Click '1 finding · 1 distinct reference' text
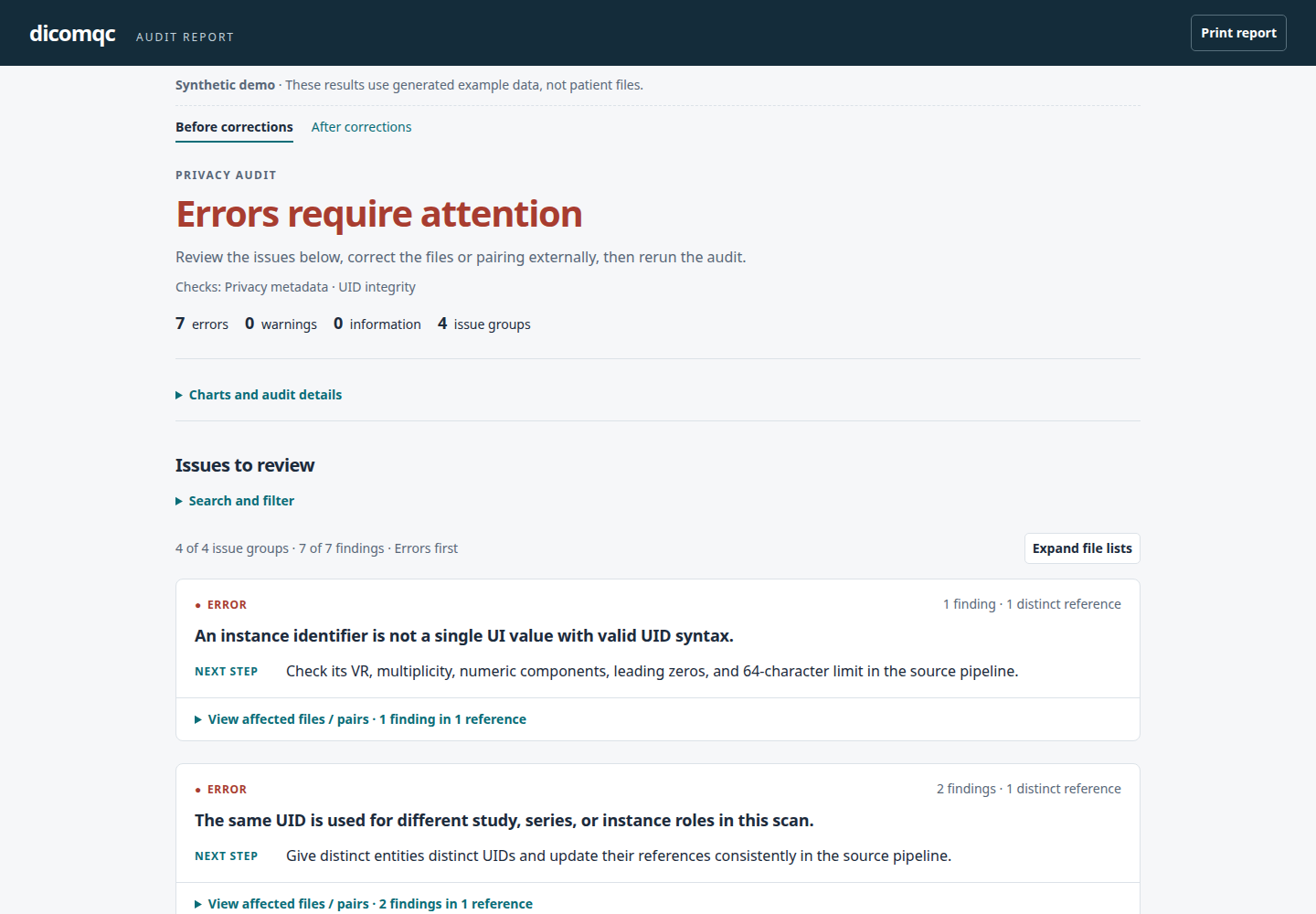This screenshot has height=914, width=1316. coord(1032,604)
